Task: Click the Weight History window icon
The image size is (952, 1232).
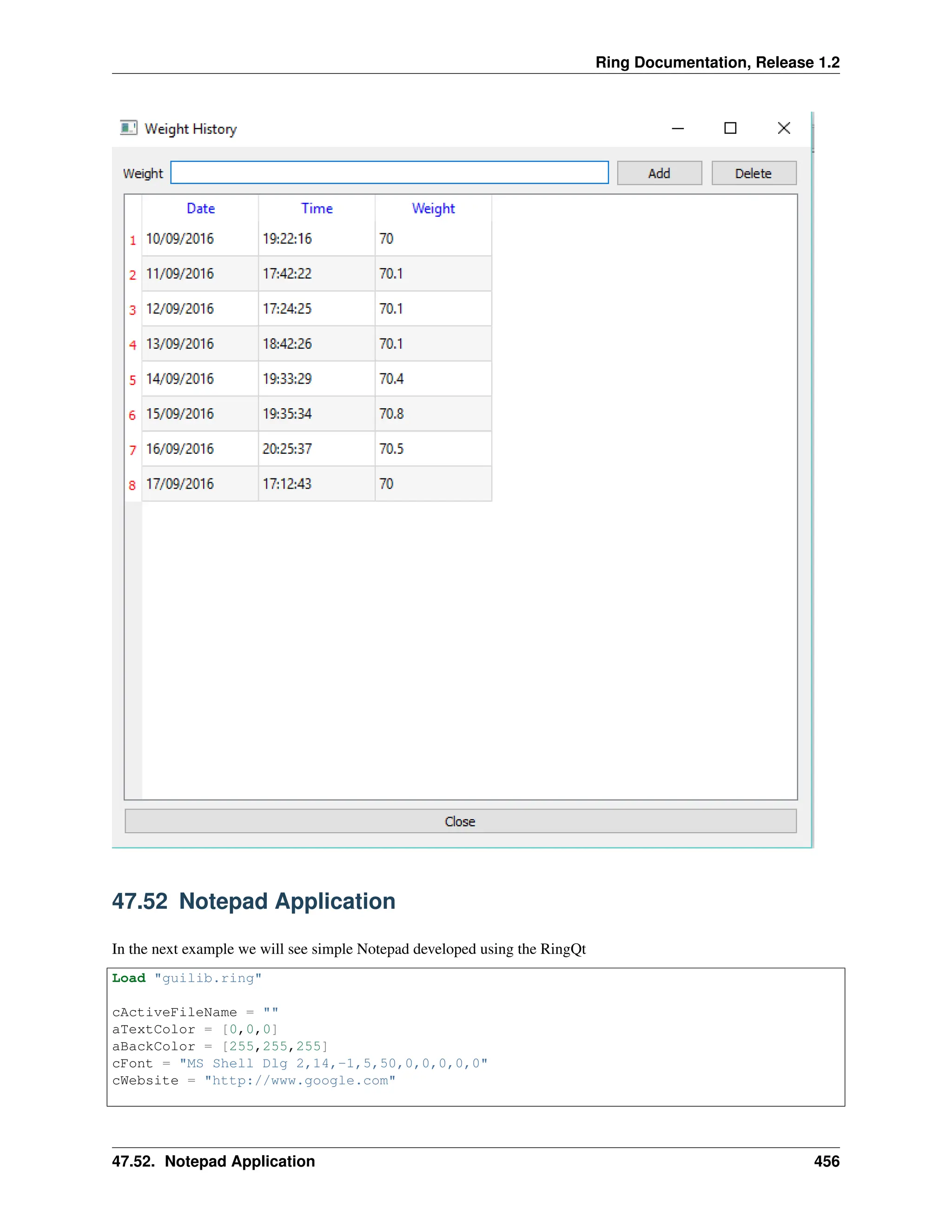Action: tap(128, 127)
